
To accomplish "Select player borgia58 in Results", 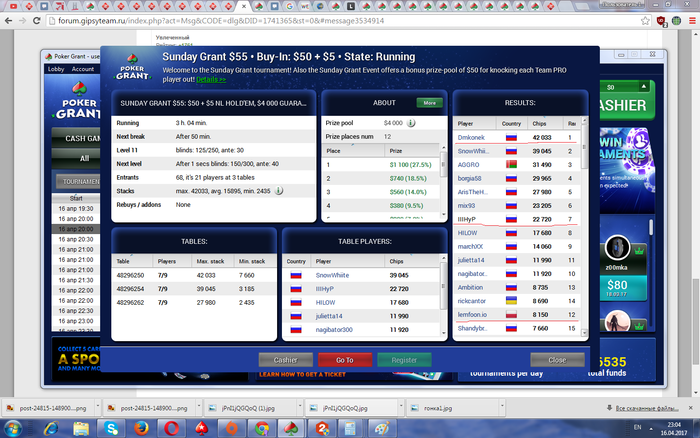I will (x=470, y=178).
